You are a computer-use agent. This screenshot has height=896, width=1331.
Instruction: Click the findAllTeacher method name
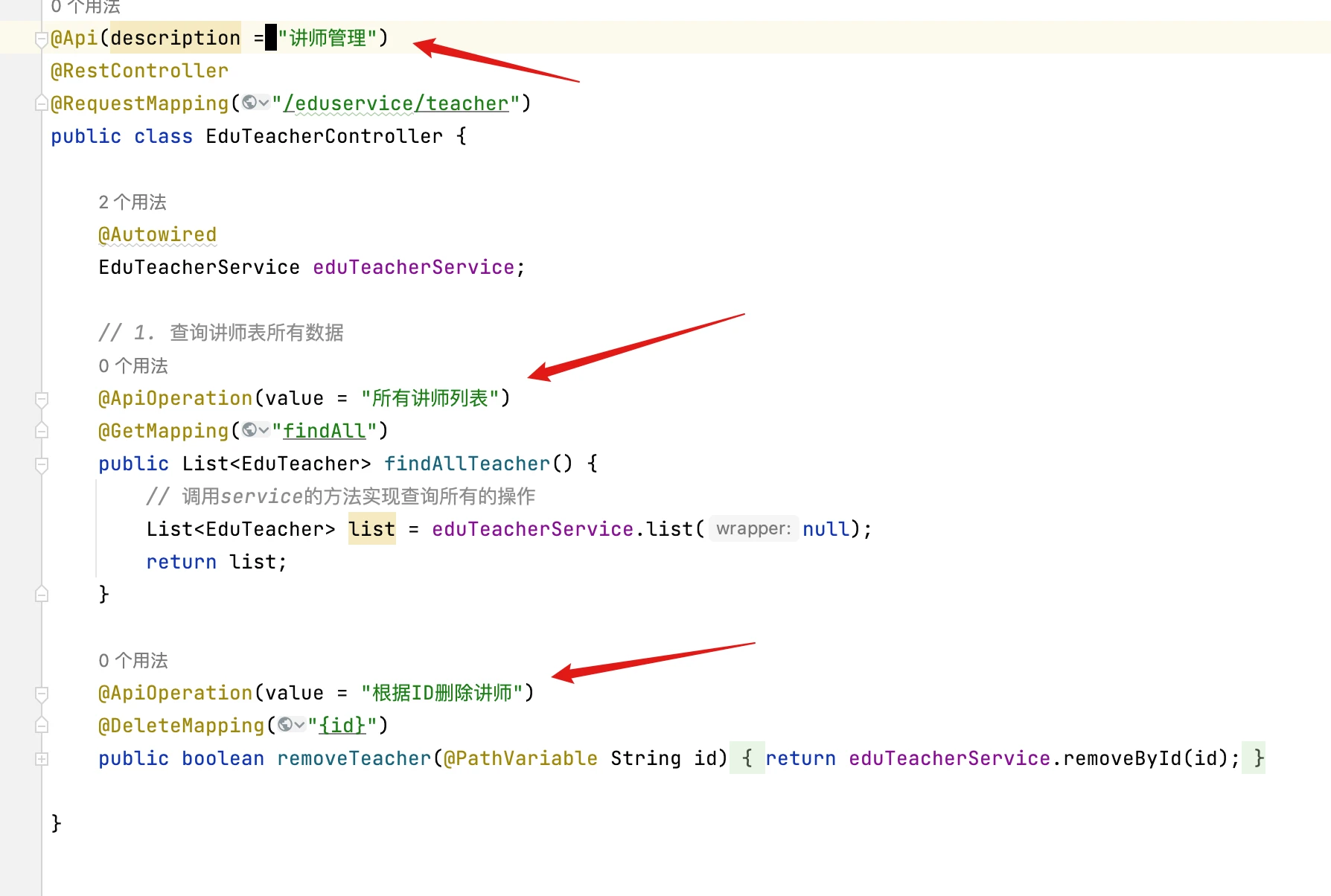467,464
